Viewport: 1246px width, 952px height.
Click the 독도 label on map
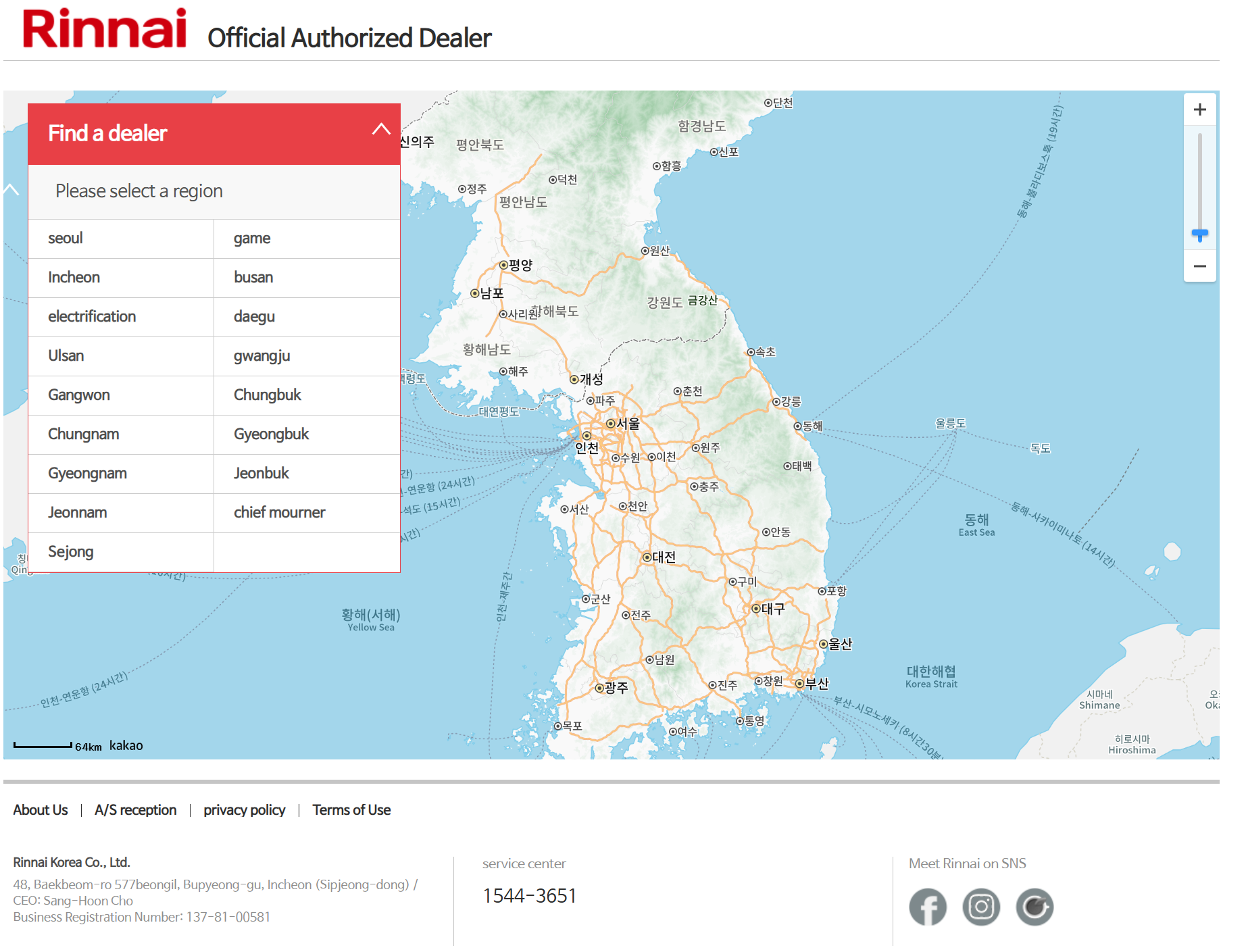(1040, 449)
